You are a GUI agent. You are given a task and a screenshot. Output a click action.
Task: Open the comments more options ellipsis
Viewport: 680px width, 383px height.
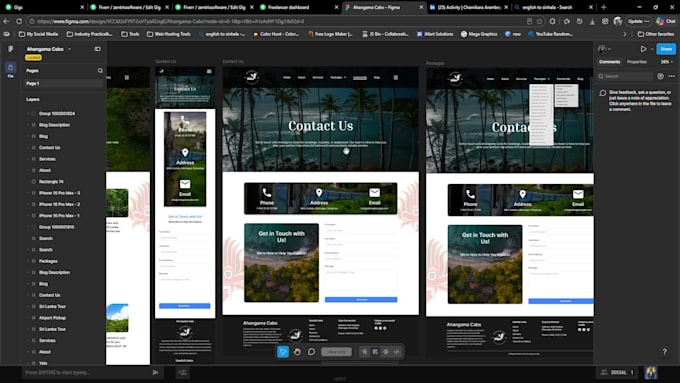(672, 76)
